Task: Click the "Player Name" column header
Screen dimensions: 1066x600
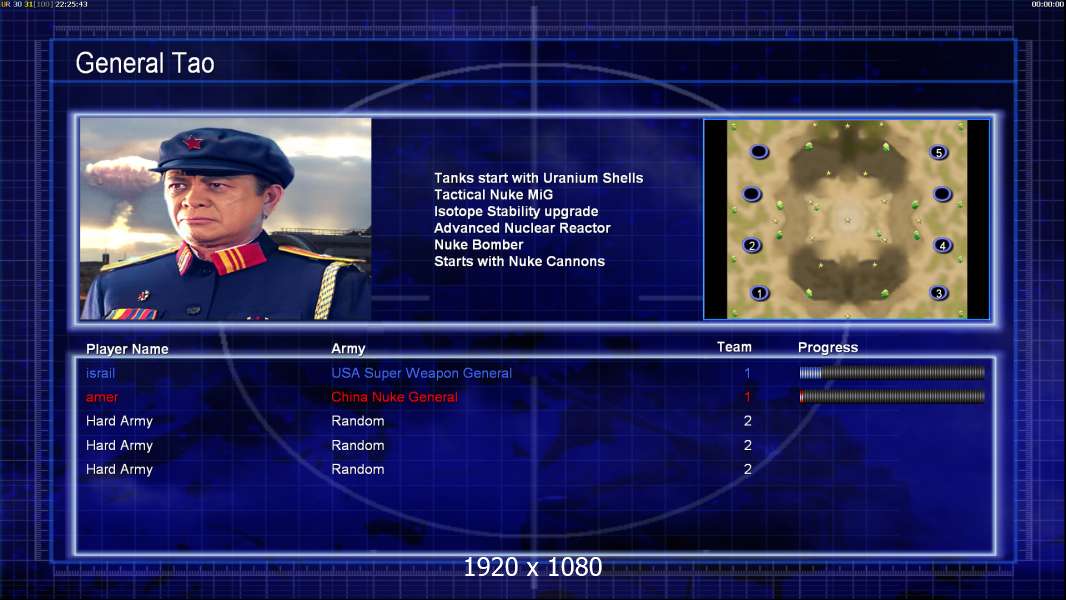Action: coord(127,349)
